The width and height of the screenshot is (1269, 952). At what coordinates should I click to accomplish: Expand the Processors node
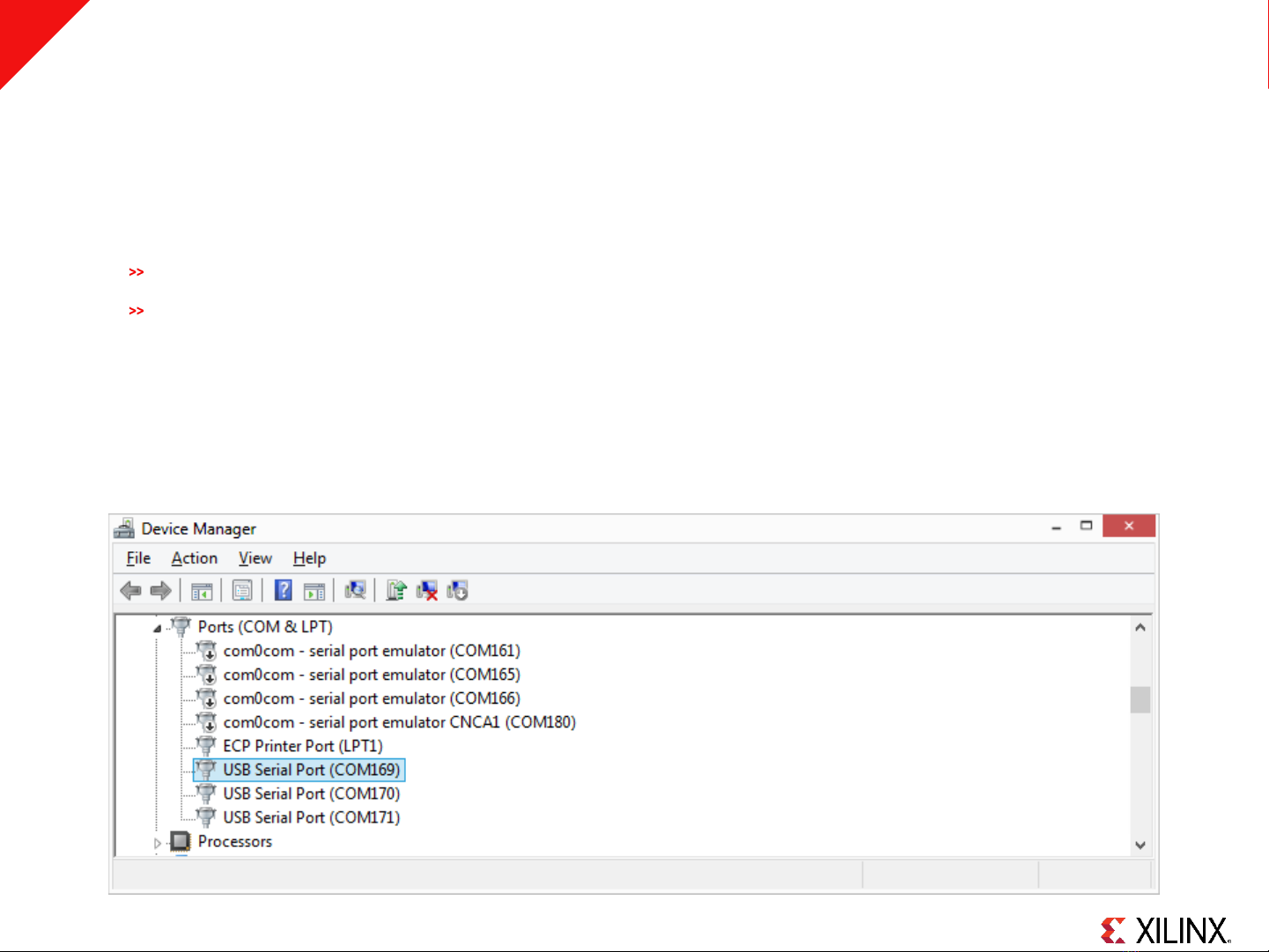pos(158,843)
